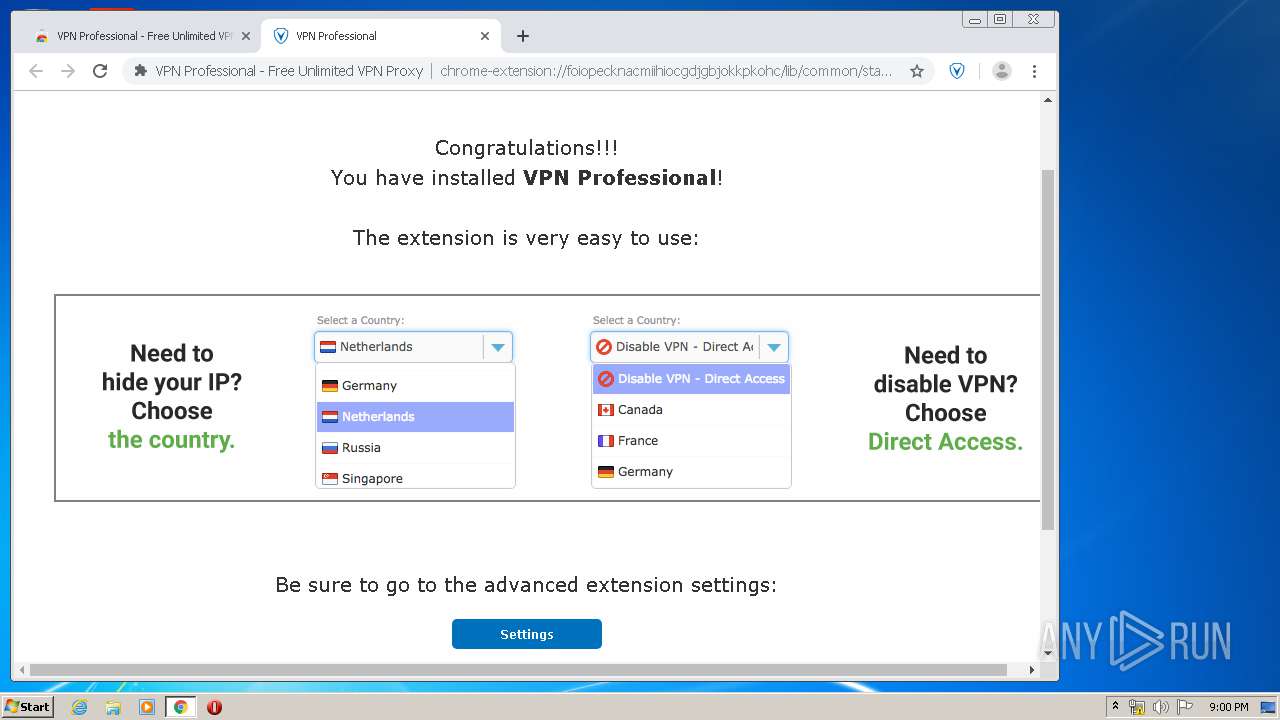Select Disable VPN - Direct Access option
Screen dimensions: 1280x720
point(691,379)
